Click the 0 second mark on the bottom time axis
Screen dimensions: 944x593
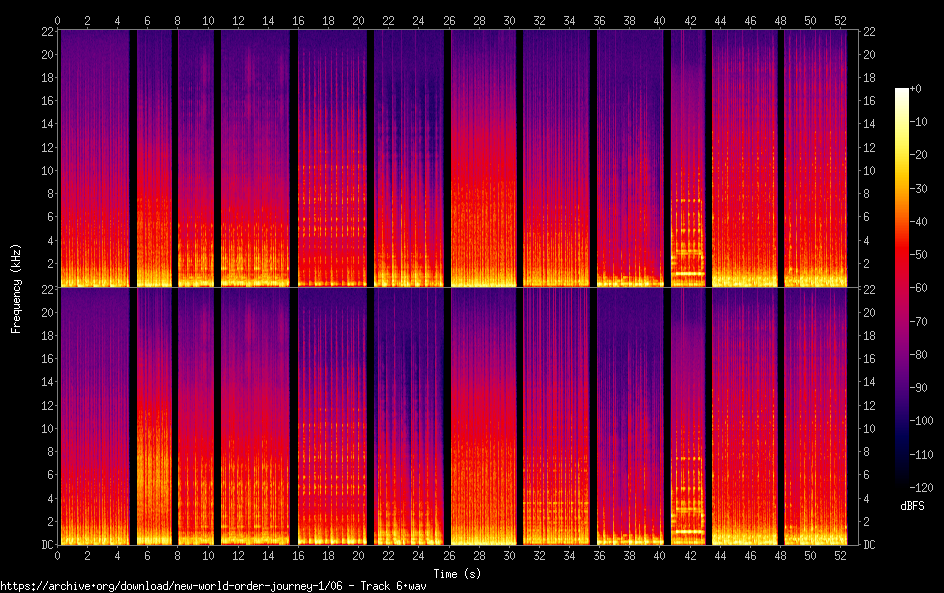58,554
